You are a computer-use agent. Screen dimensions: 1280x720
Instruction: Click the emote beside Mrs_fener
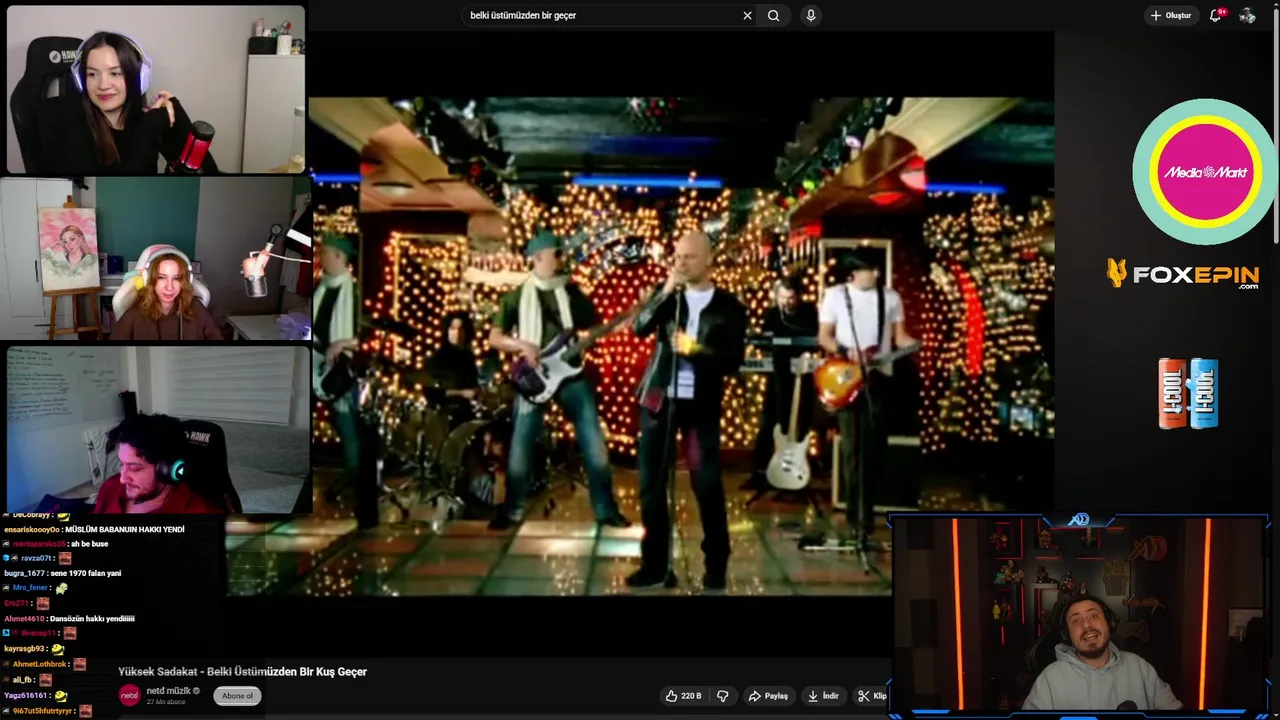tap(61, 588)
